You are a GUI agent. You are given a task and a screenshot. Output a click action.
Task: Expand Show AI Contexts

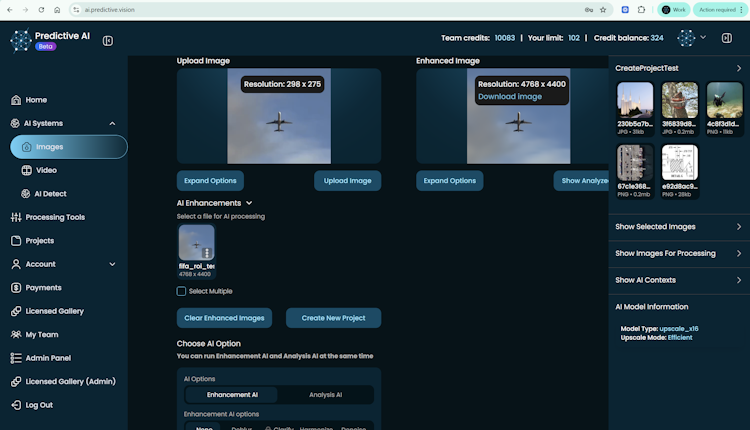[679, 280]
